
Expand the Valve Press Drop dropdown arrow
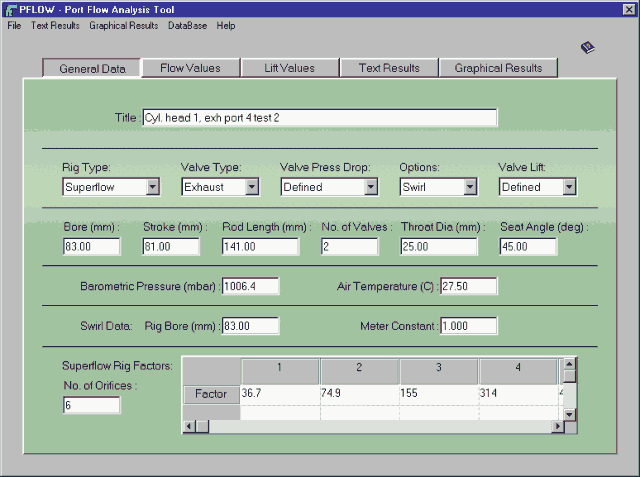pyautogui.click(x=371, y=187)
